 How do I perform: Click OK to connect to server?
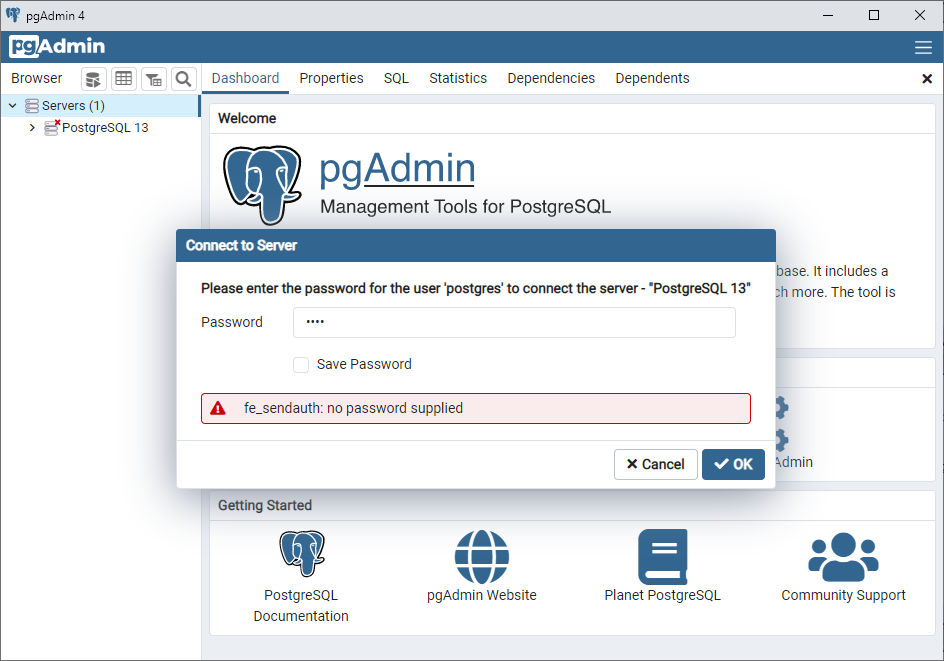[x=733, y=464]
